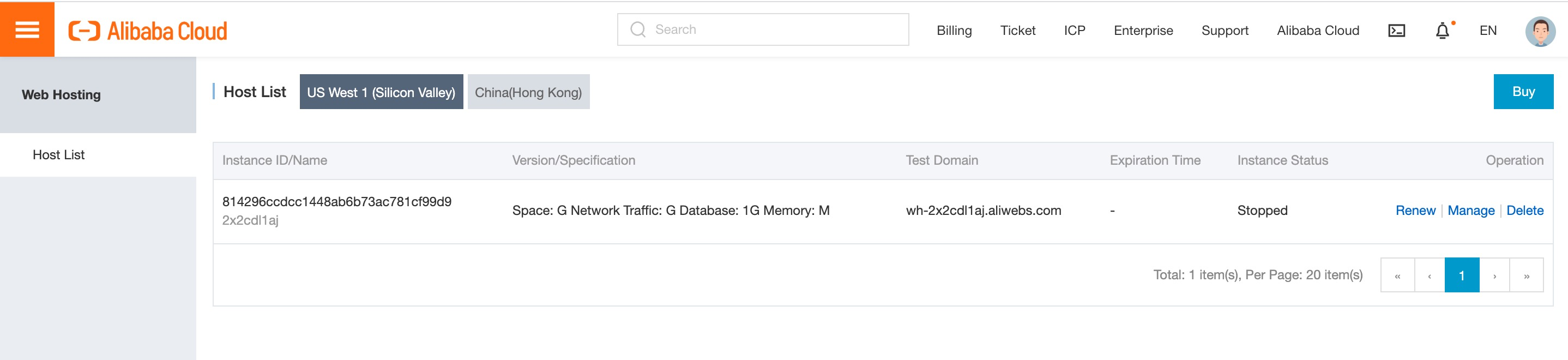Open the Support menu

[1225, 31]
